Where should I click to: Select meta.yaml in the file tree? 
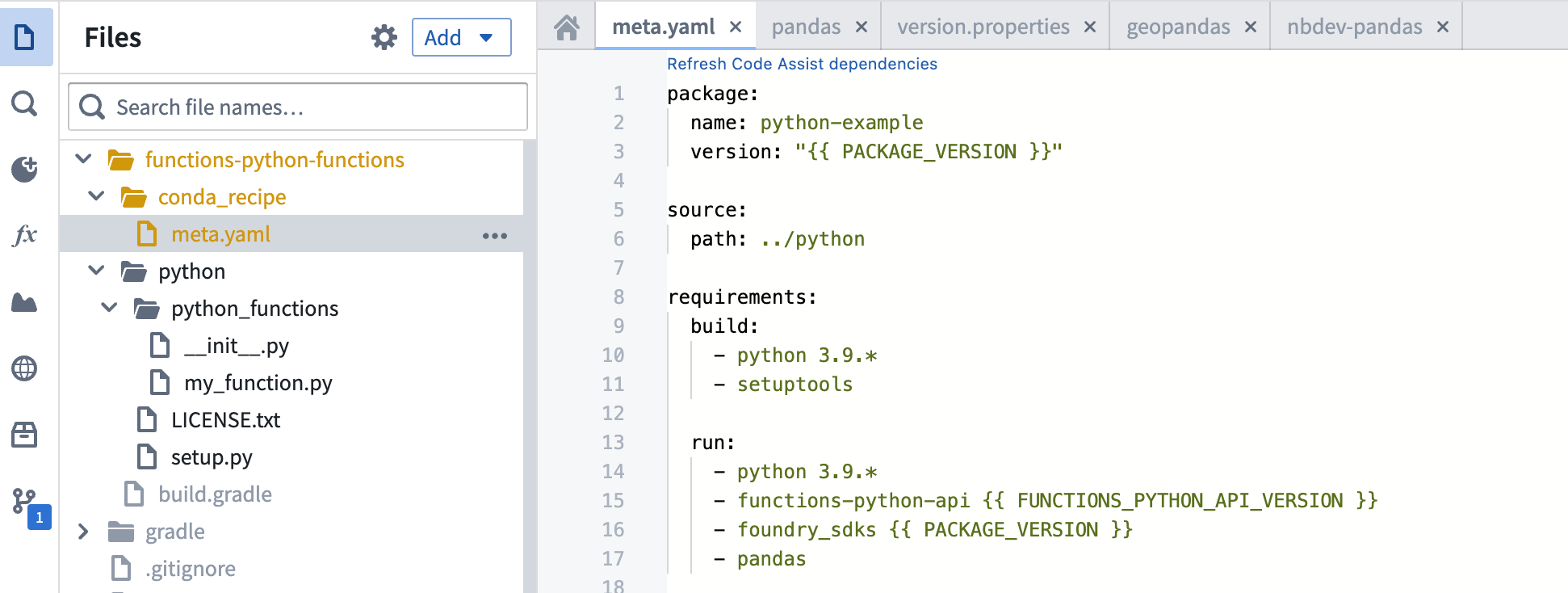(291, 234)
